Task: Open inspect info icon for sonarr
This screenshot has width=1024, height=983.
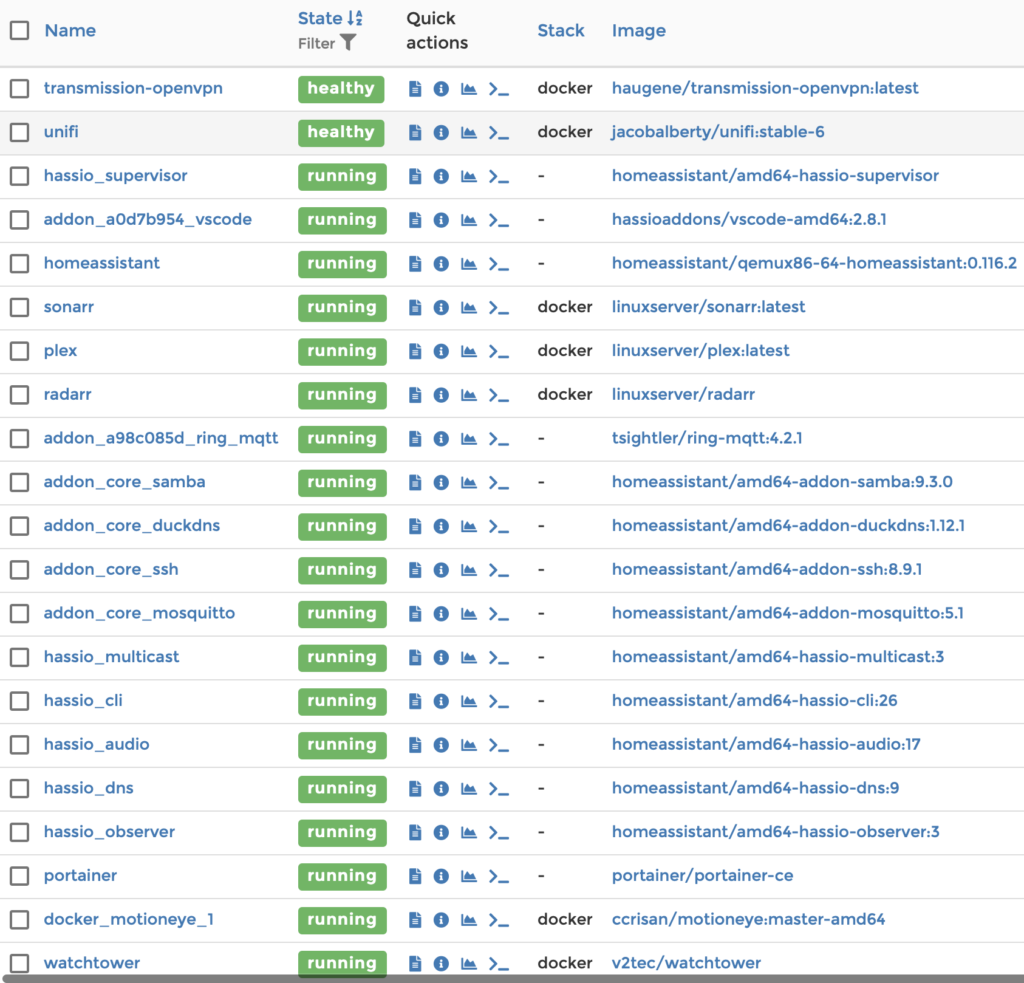Action: tap(441, 308)
